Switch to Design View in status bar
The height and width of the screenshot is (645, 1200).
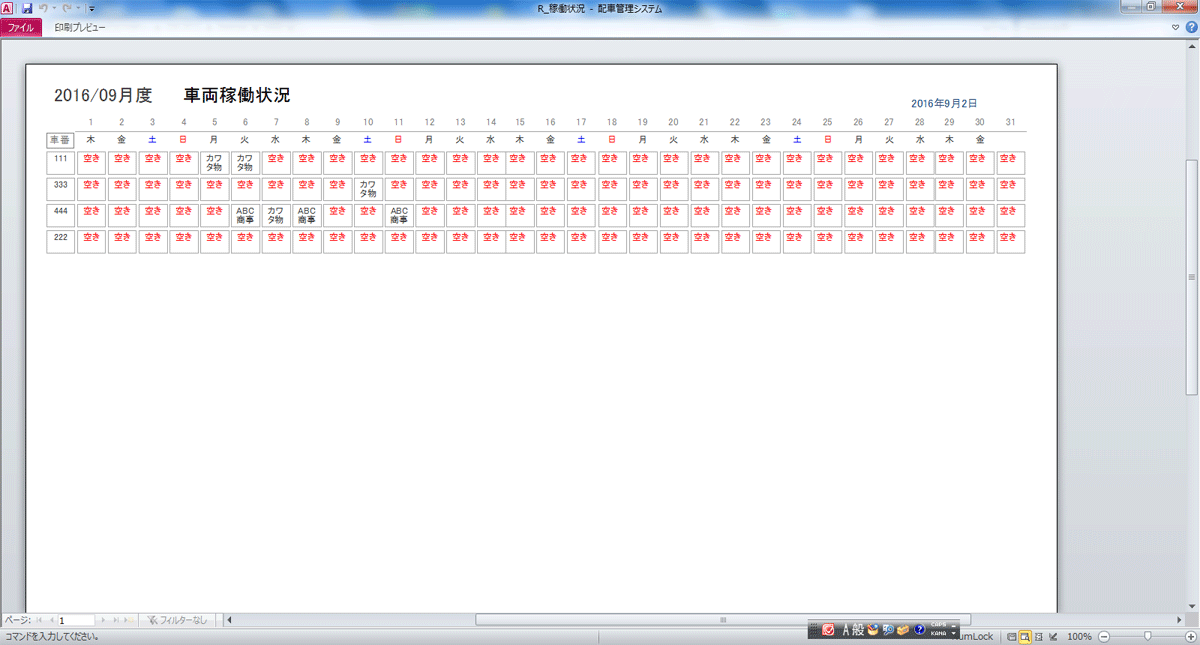[x=1052, y=637]
